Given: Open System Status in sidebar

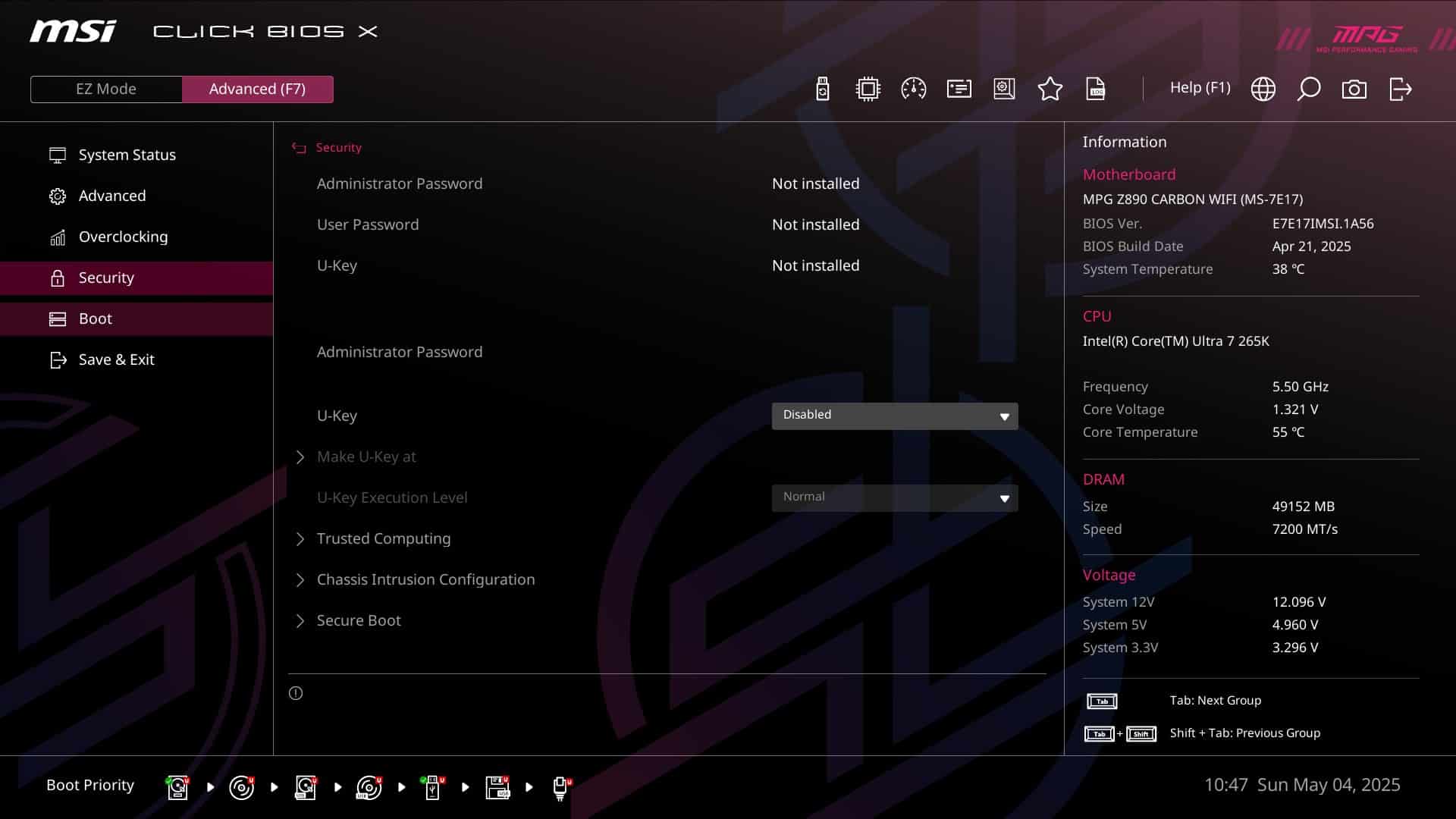Looking at the screenshot, I should 136,155.
